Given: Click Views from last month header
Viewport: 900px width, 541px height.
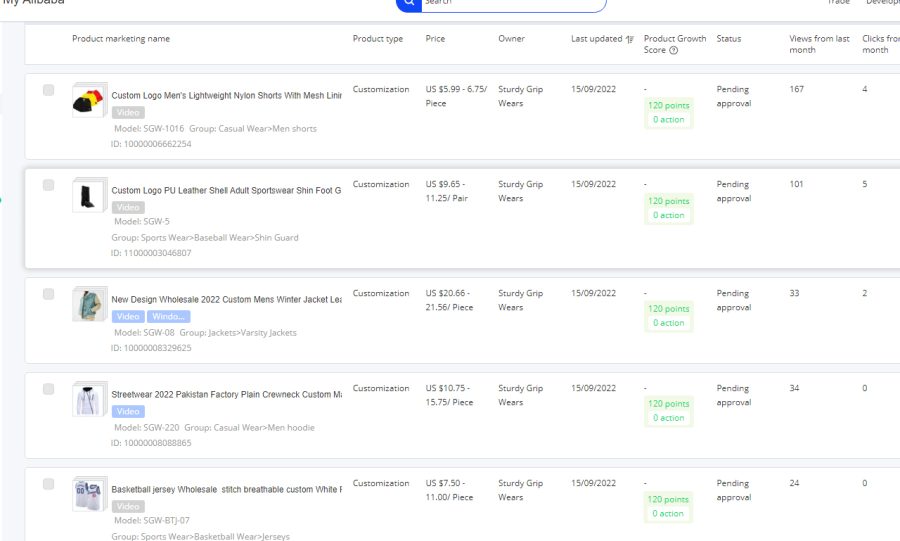Looking at the screenshot, I should [x=819, y=44].
